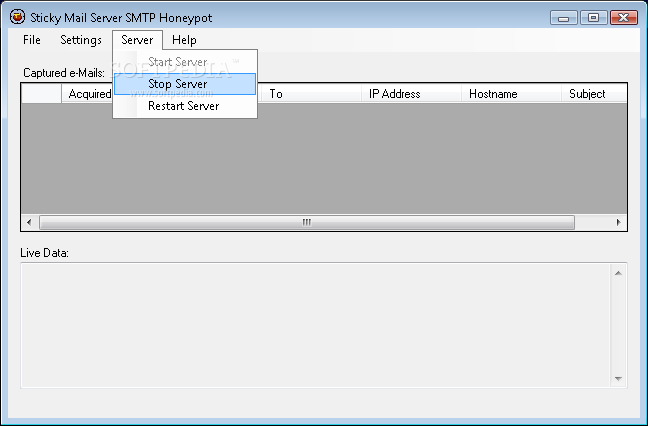This screenshot has width=648, height=426.
Task: Open the File menu
Action: (x=32, y=40)
